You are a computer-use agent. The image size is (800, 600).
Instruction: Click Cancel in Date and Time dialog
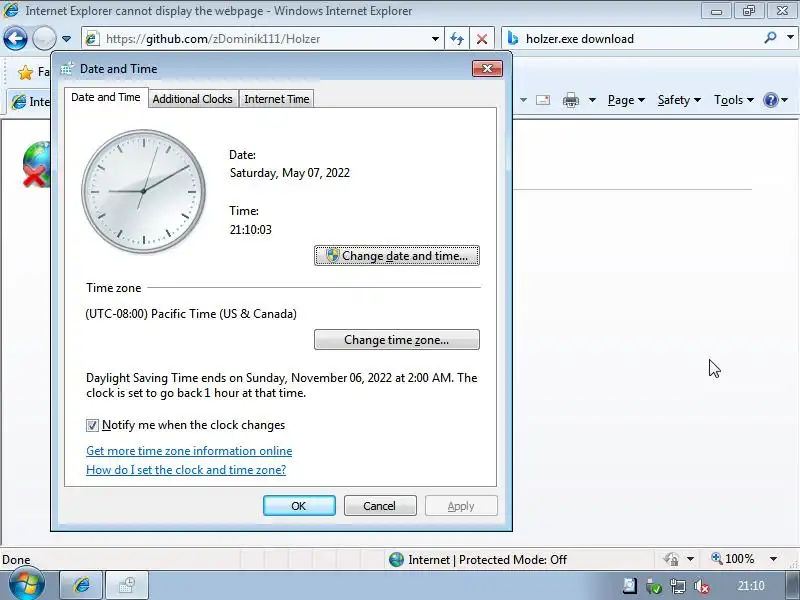pos(380,506)
